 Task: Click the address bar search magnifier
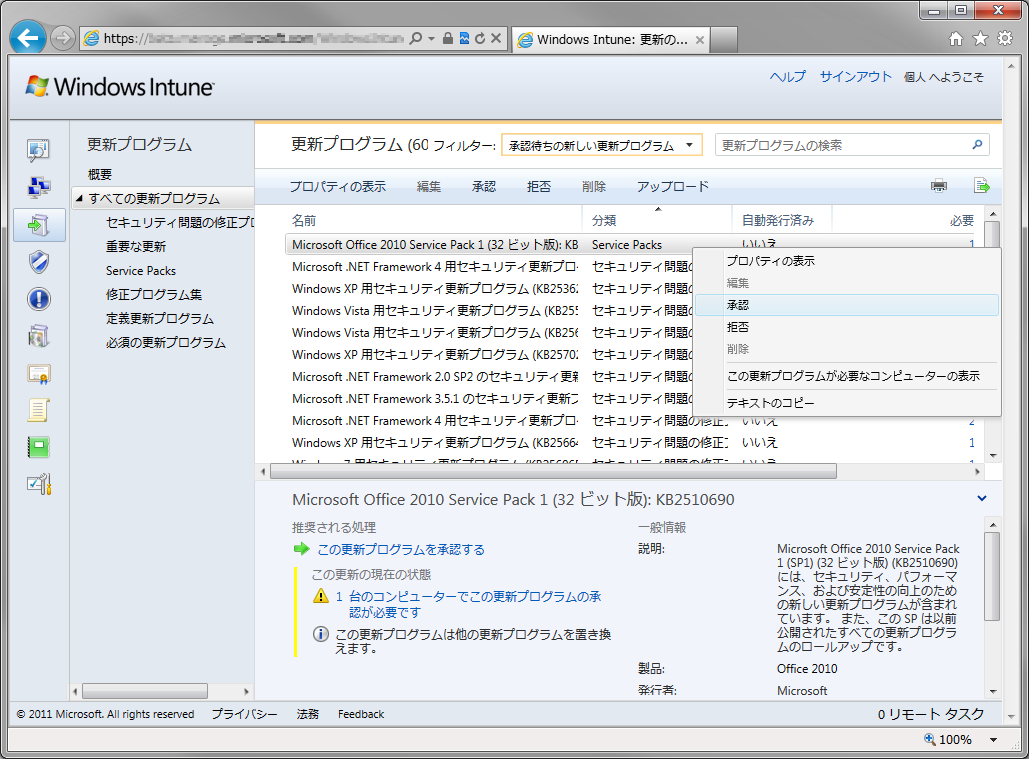pyautogui.click(x=415, y=39)
